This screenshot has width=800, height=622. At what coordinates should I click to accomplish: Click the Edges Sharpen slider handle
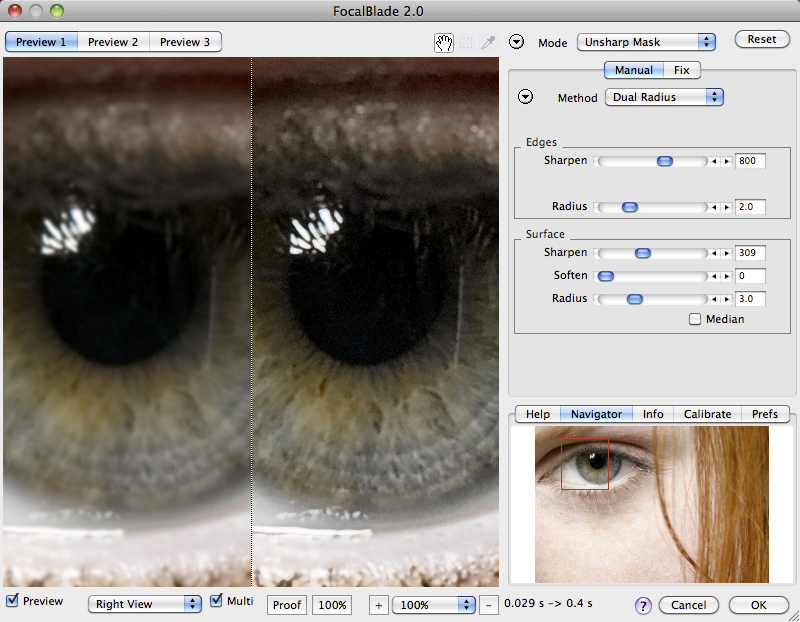click(x=664, y=161)
